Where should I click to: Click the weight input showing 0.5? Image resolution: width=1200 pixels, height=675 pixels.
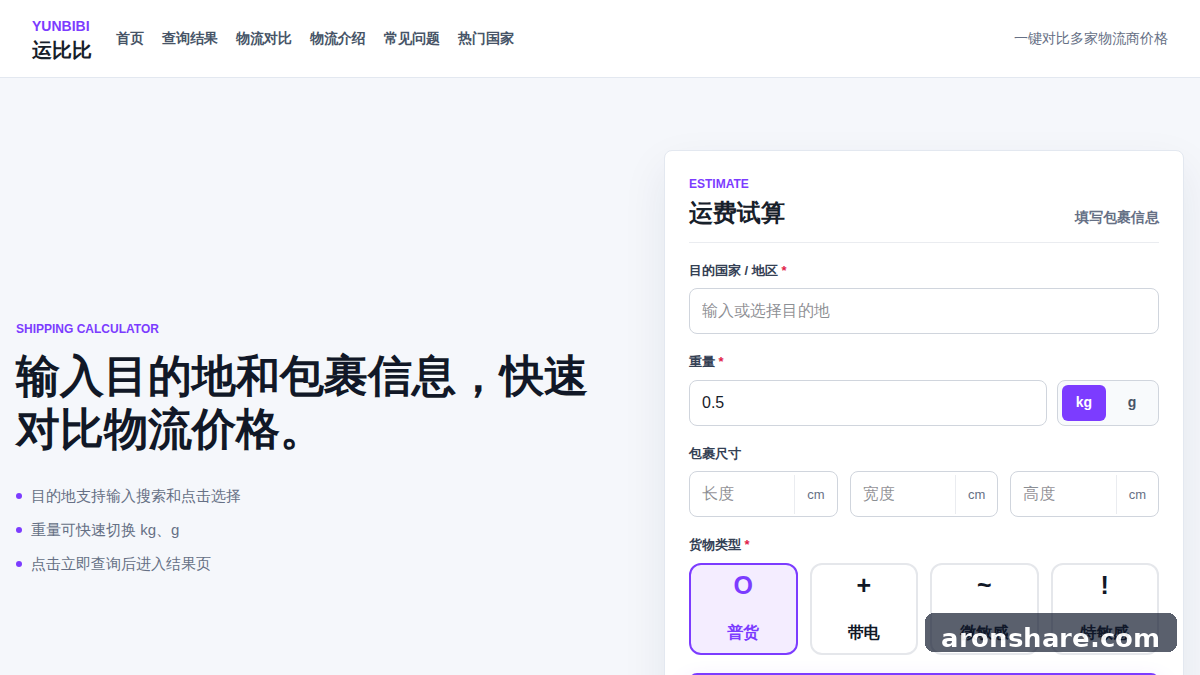[868, 403]
